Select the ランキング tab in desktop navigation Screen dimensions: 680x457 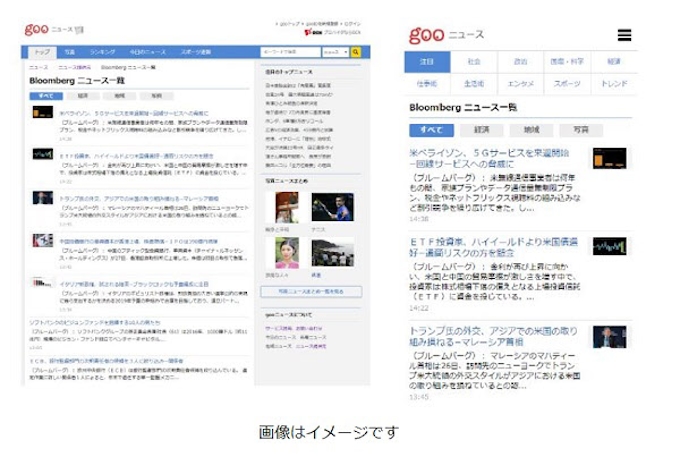102,51
